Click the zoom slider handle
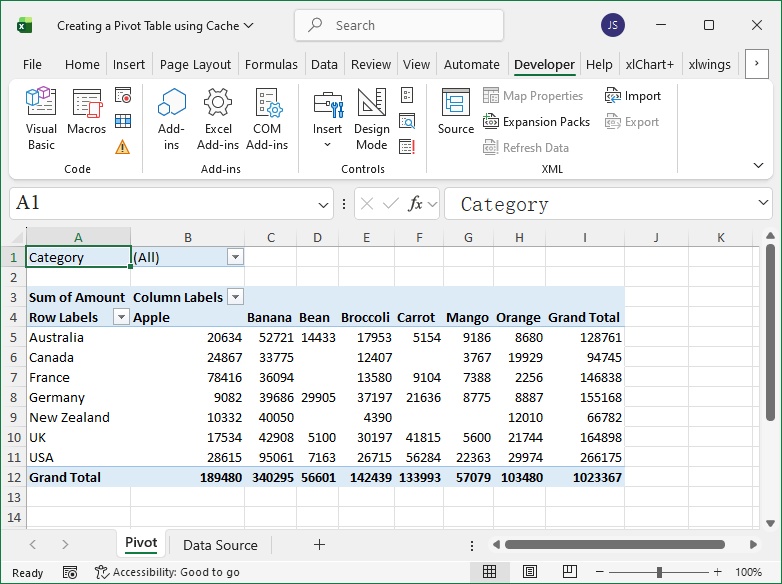Viewport: 782px width, 584px height. coord(659,572)
